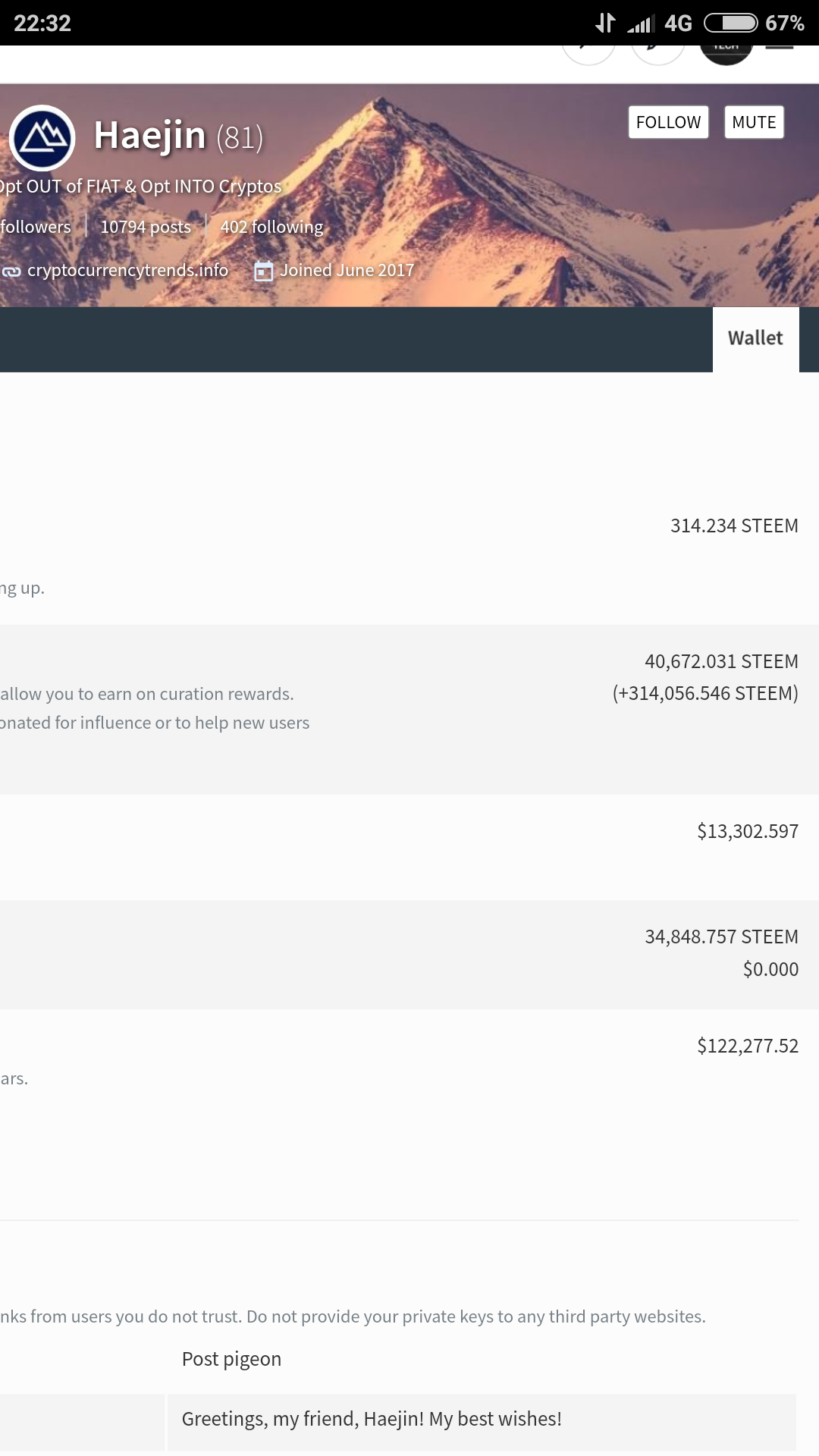
Task: Tap the search circle icon in header
Action: [588, 50]
